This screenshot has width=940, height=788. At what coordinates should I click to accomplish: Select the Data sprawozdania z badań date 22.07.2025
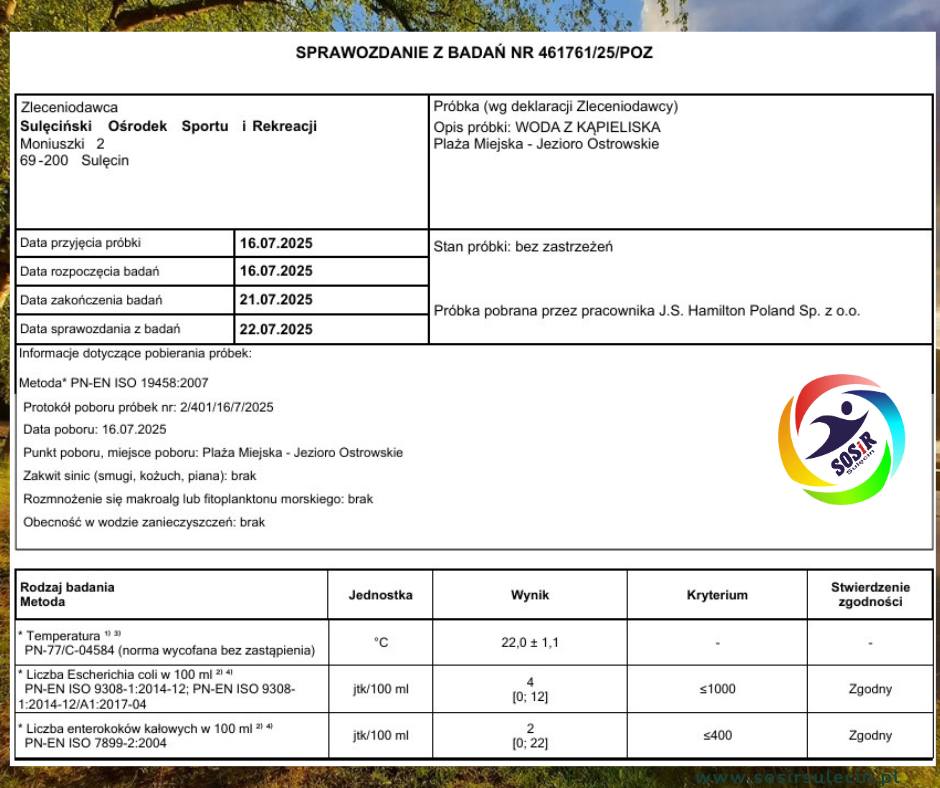pyautogui.click(x=276, y=329)
